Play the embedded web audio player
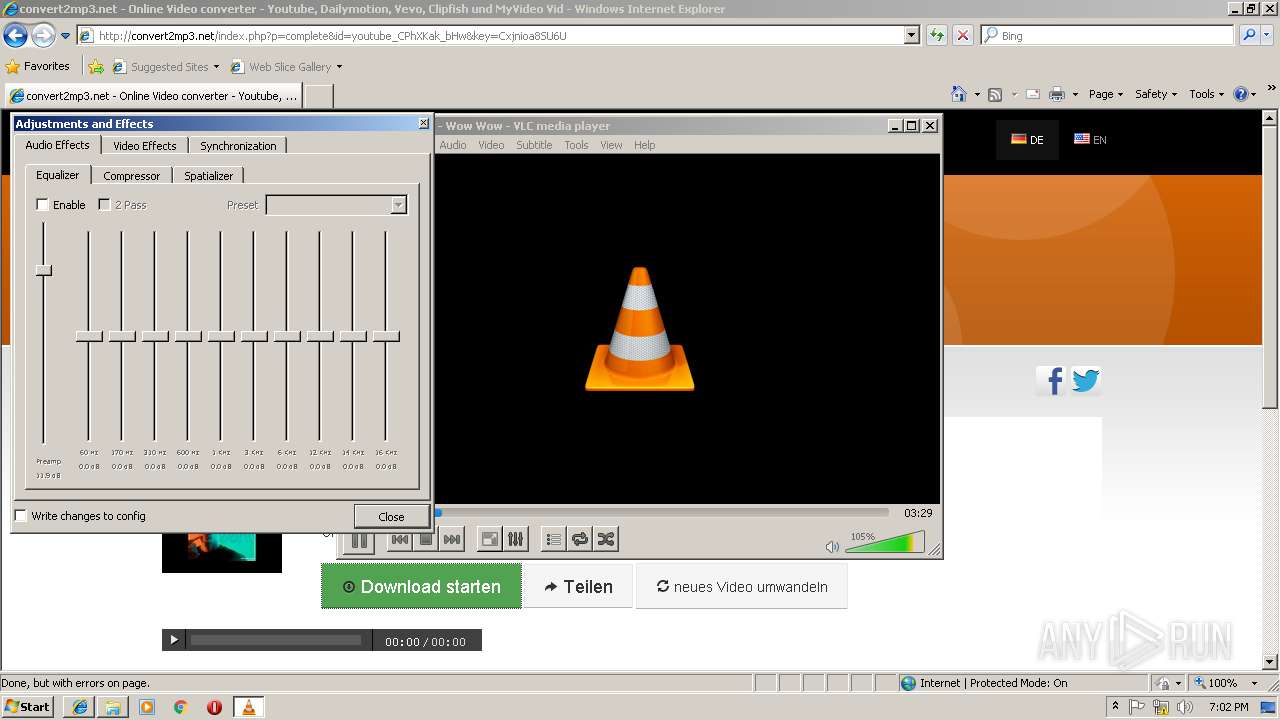Image resolution: width=1280 pixels, height=720 pixels. (x=174, y=640)
